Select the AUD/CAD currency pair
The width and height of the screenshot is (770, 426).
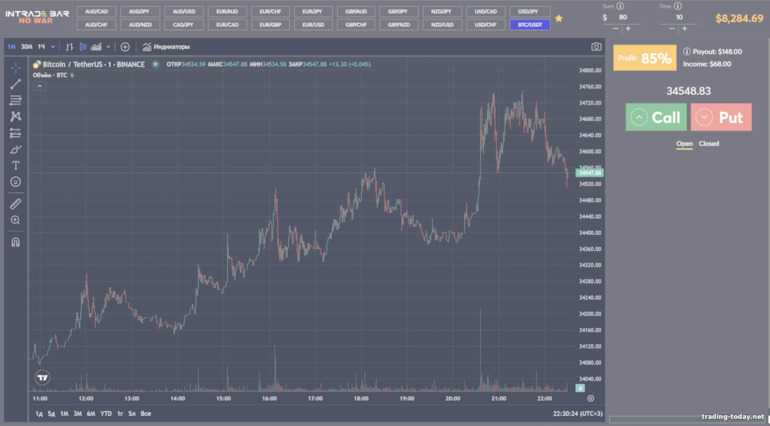click(97, 11)
